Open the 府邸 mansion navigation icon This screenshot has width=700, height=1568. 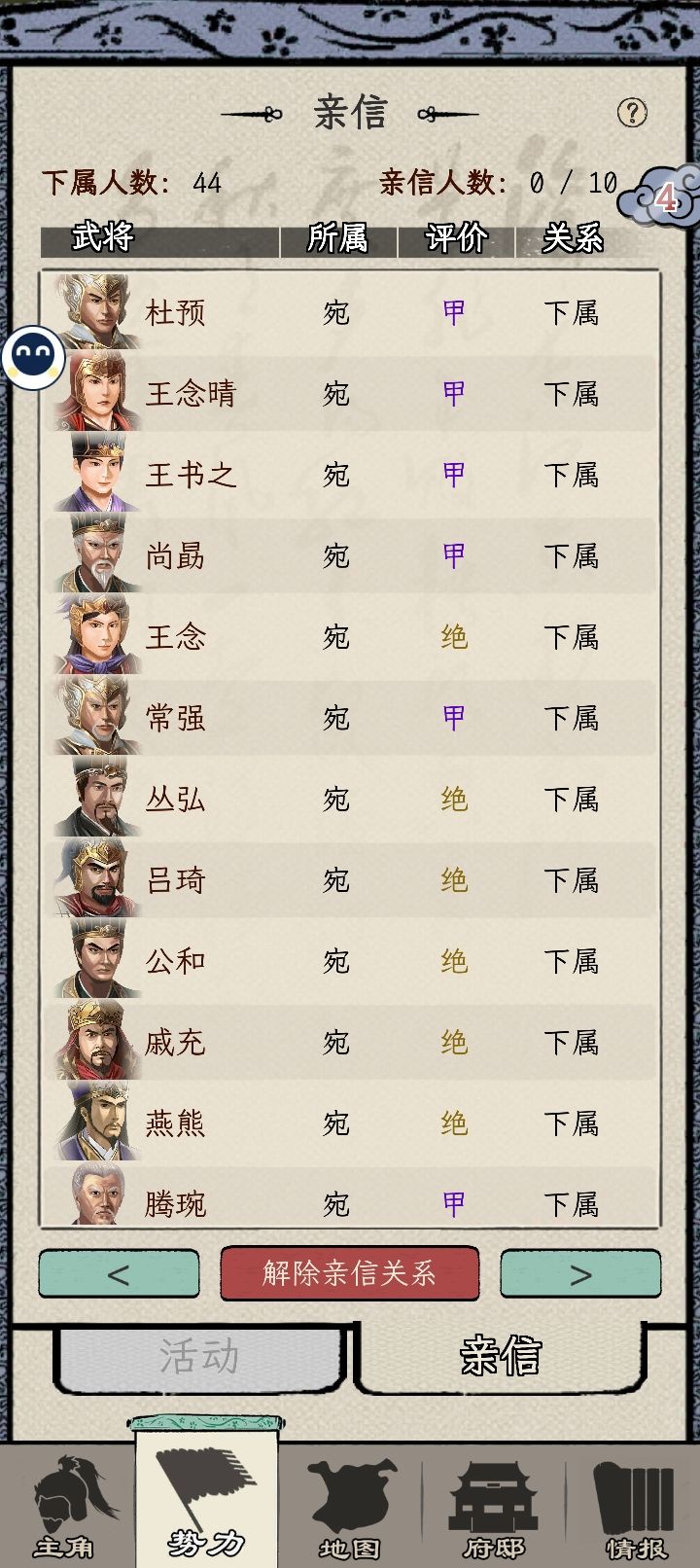coord(494,1508)
